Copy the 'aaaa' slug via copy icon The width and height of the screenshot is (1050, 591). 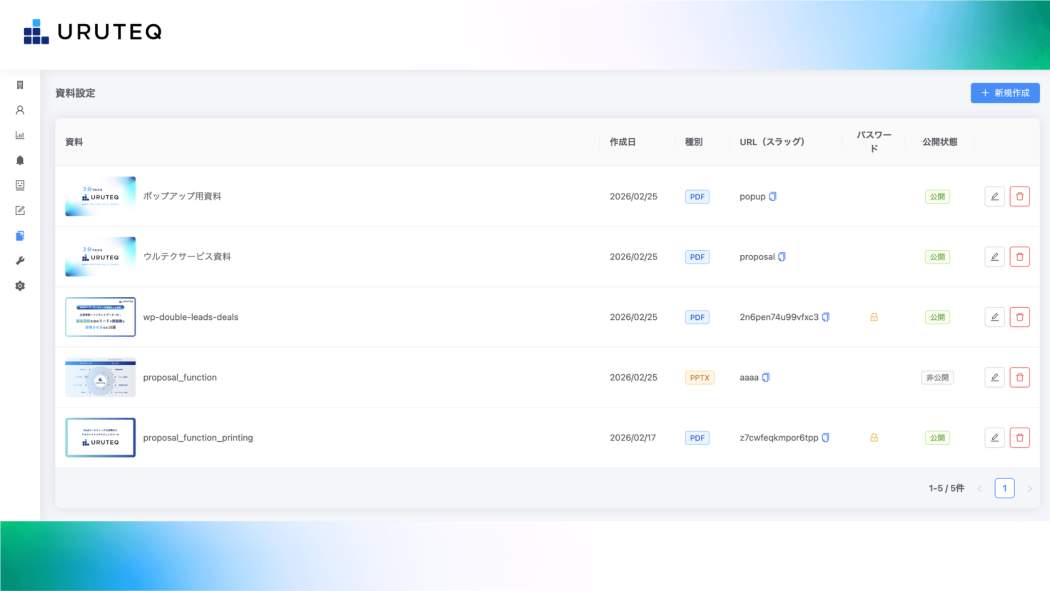point(766,378)
